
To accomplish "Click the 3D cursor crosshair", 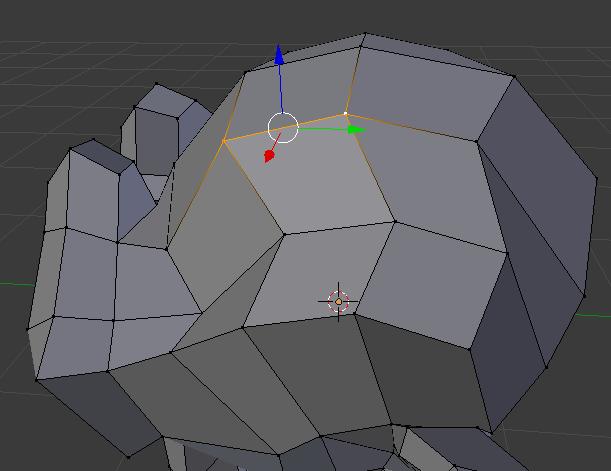I will click(x=338, y=302).
